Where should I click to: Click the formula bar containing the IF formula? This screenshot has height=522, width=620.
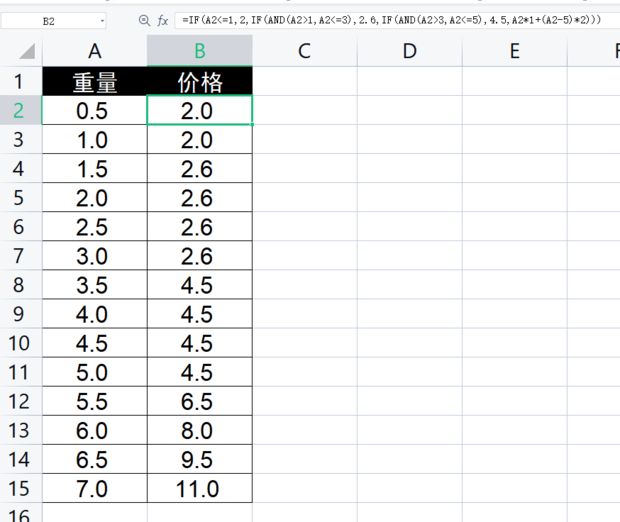pyautogui.click(x=397, y=20)
